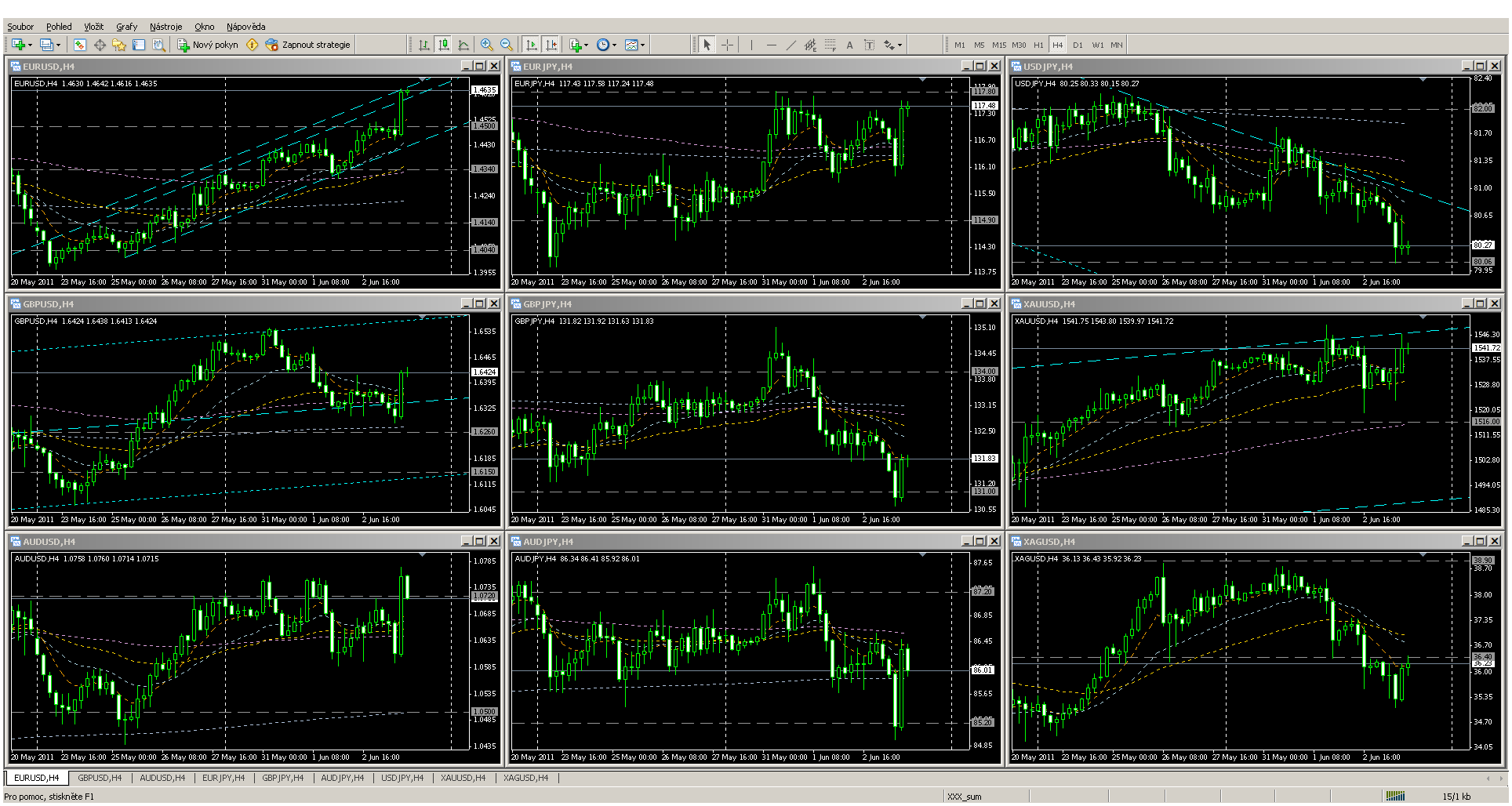Set timeframe to M1

pyautogui.click(x=960, y=45)
